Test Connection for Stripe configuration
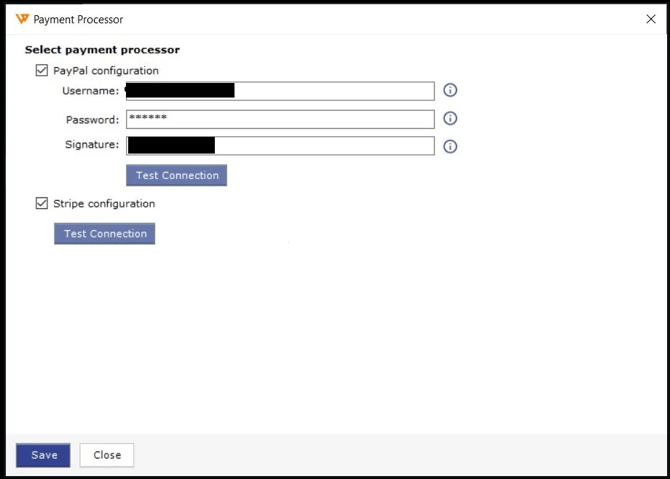 click(105, 233)
